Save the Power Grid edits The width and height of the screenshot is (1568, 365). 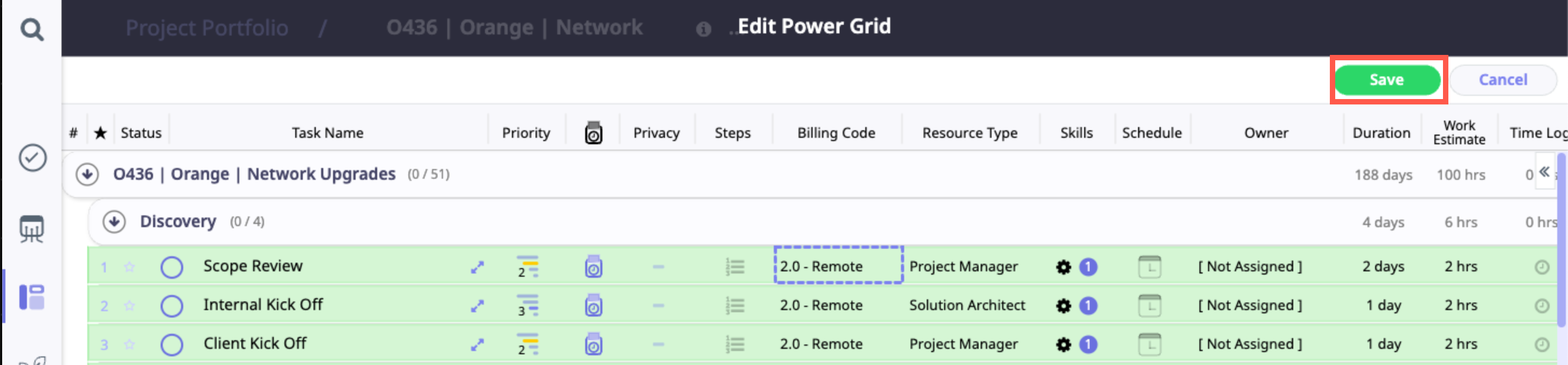1386,80
